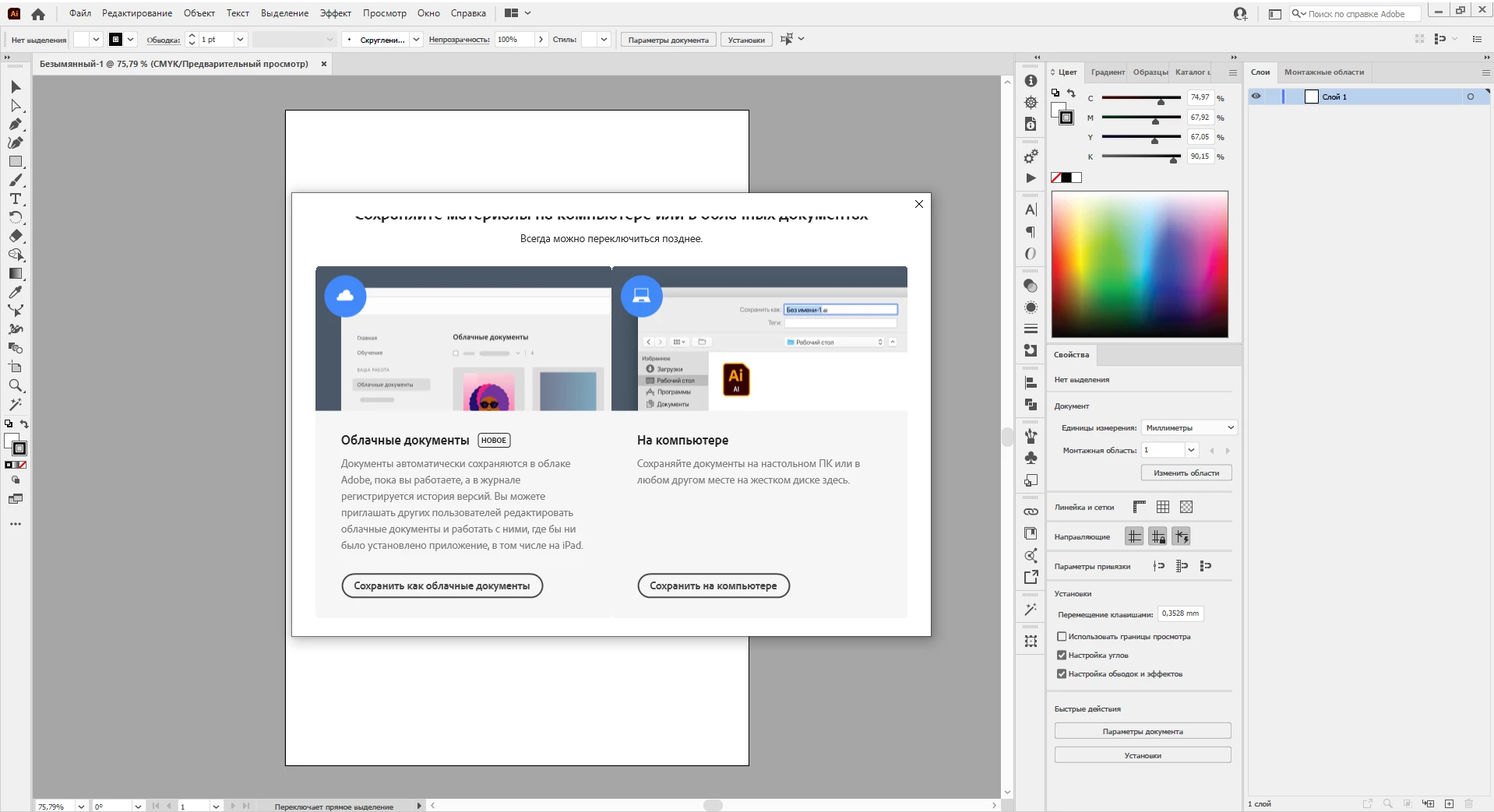The height and width of the screenshot is (812, 1494).
Task: Click Установки button in control bar
Action: tap(746, 40)
